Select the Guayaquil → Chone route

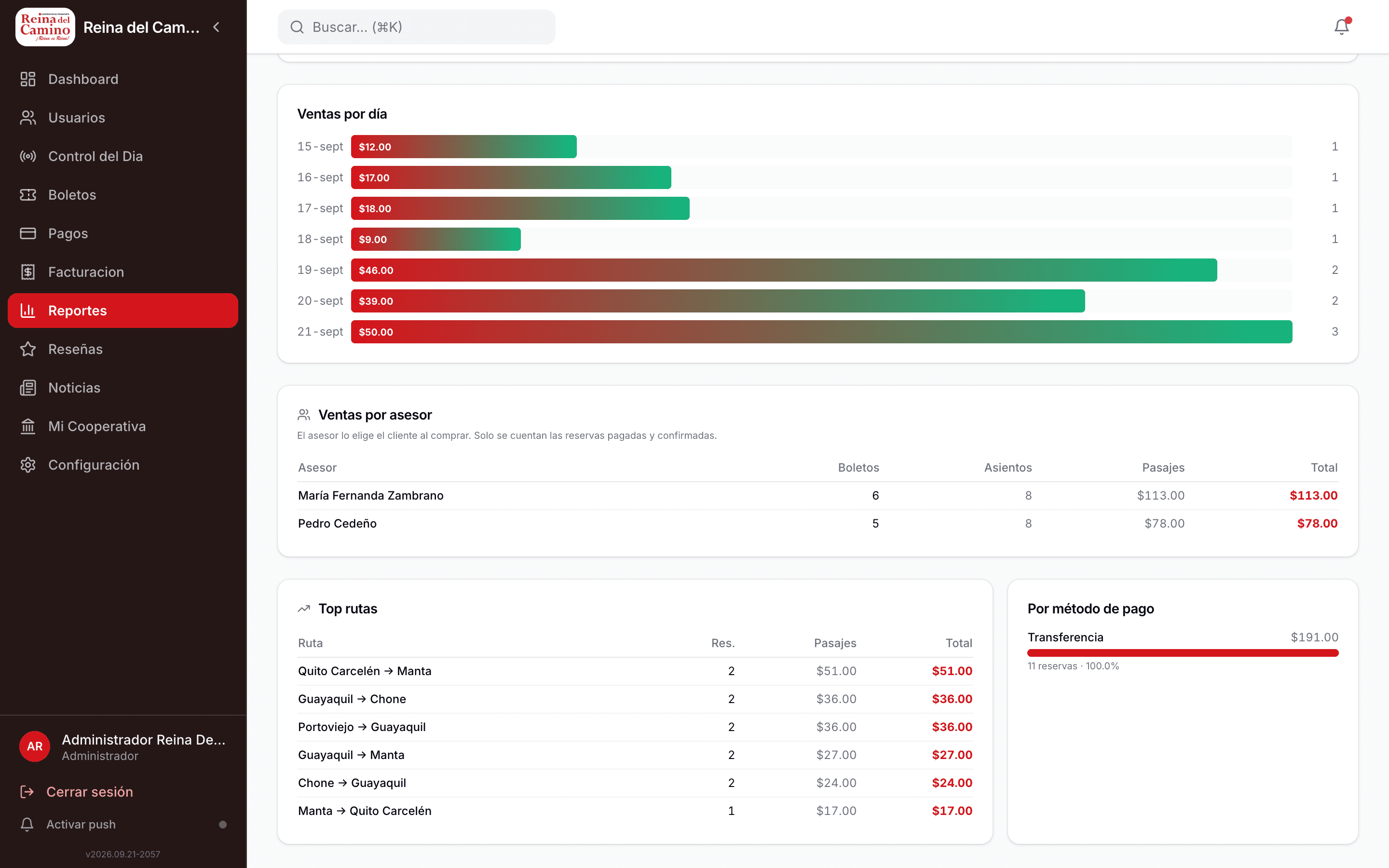pyautogui.click(x=635, y=699)
